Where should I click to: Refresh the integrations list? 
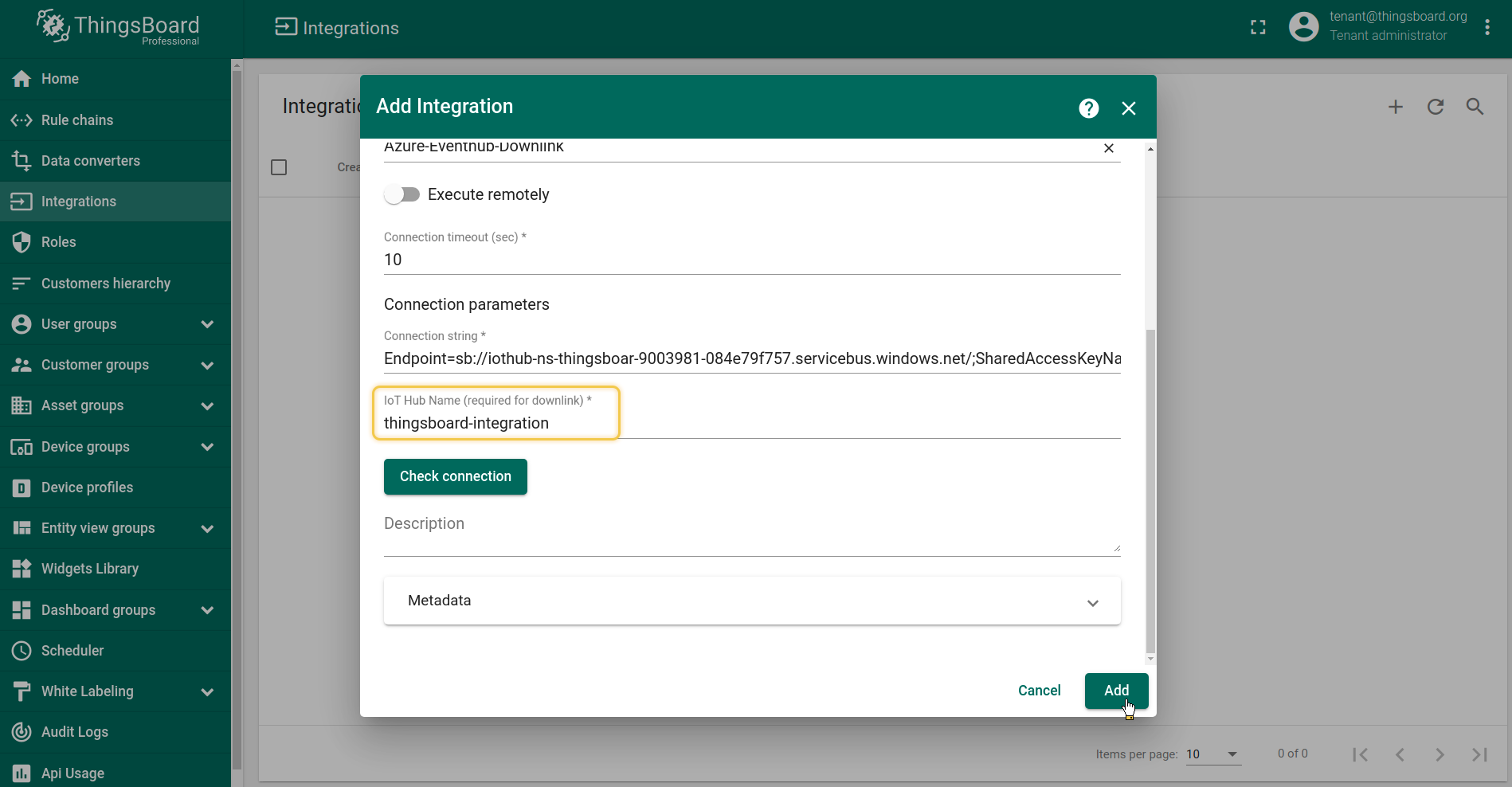(x=1435, y=107)
